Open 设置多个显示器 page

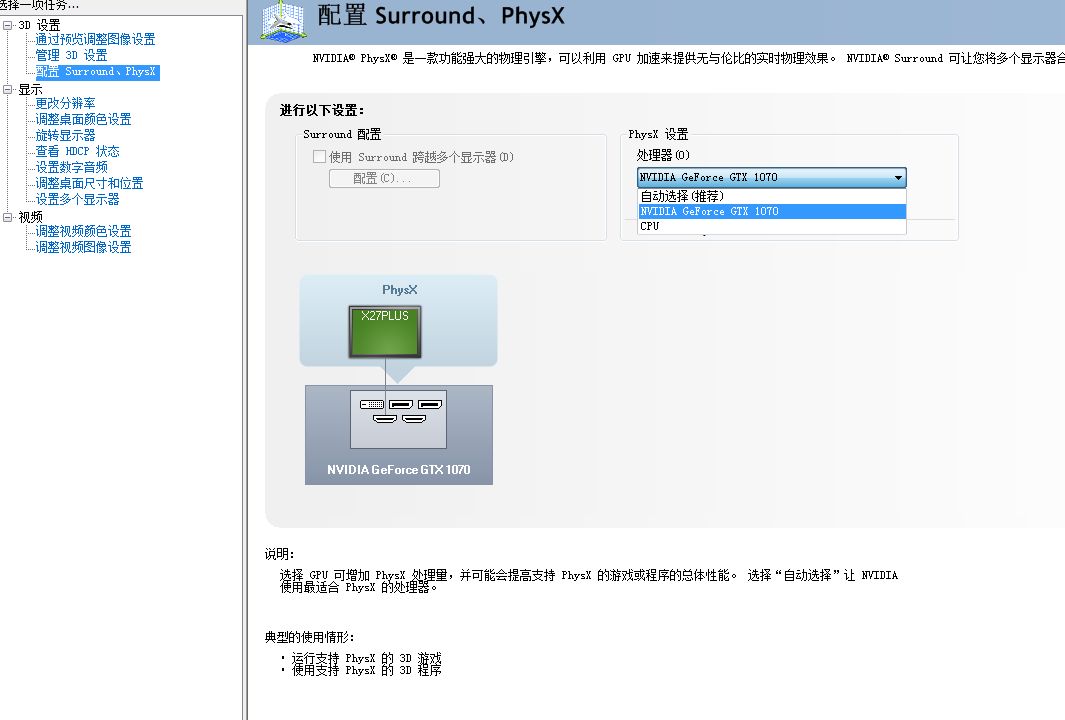(x=77, y=199)
